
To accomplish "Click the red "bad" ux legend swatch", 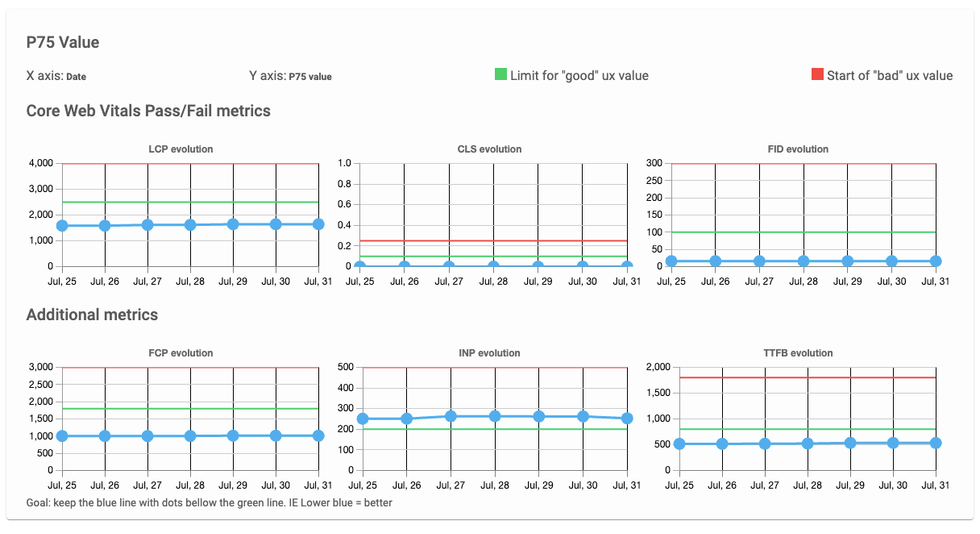I will [x=817, y=75].
